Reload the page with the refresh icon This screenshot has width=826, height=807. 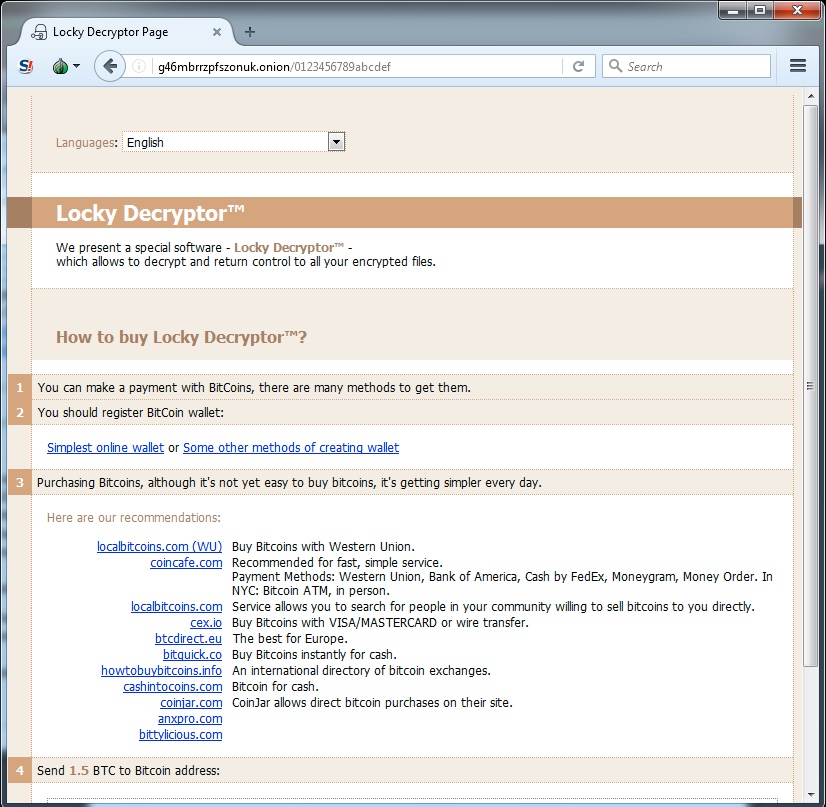(x=577, y=67)
